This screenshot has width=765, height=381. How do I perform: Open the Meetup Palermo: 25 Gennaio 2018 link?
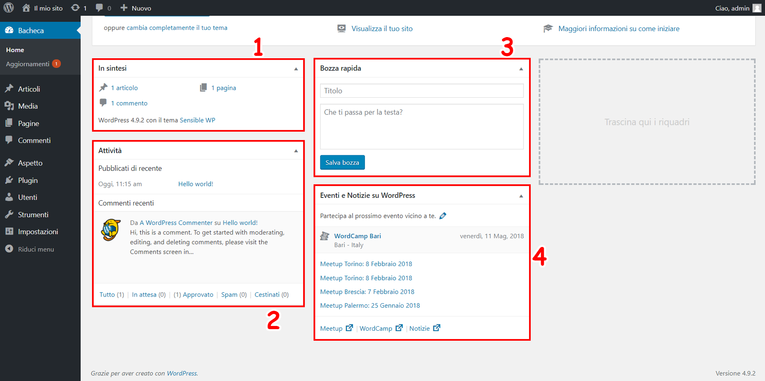370,306
